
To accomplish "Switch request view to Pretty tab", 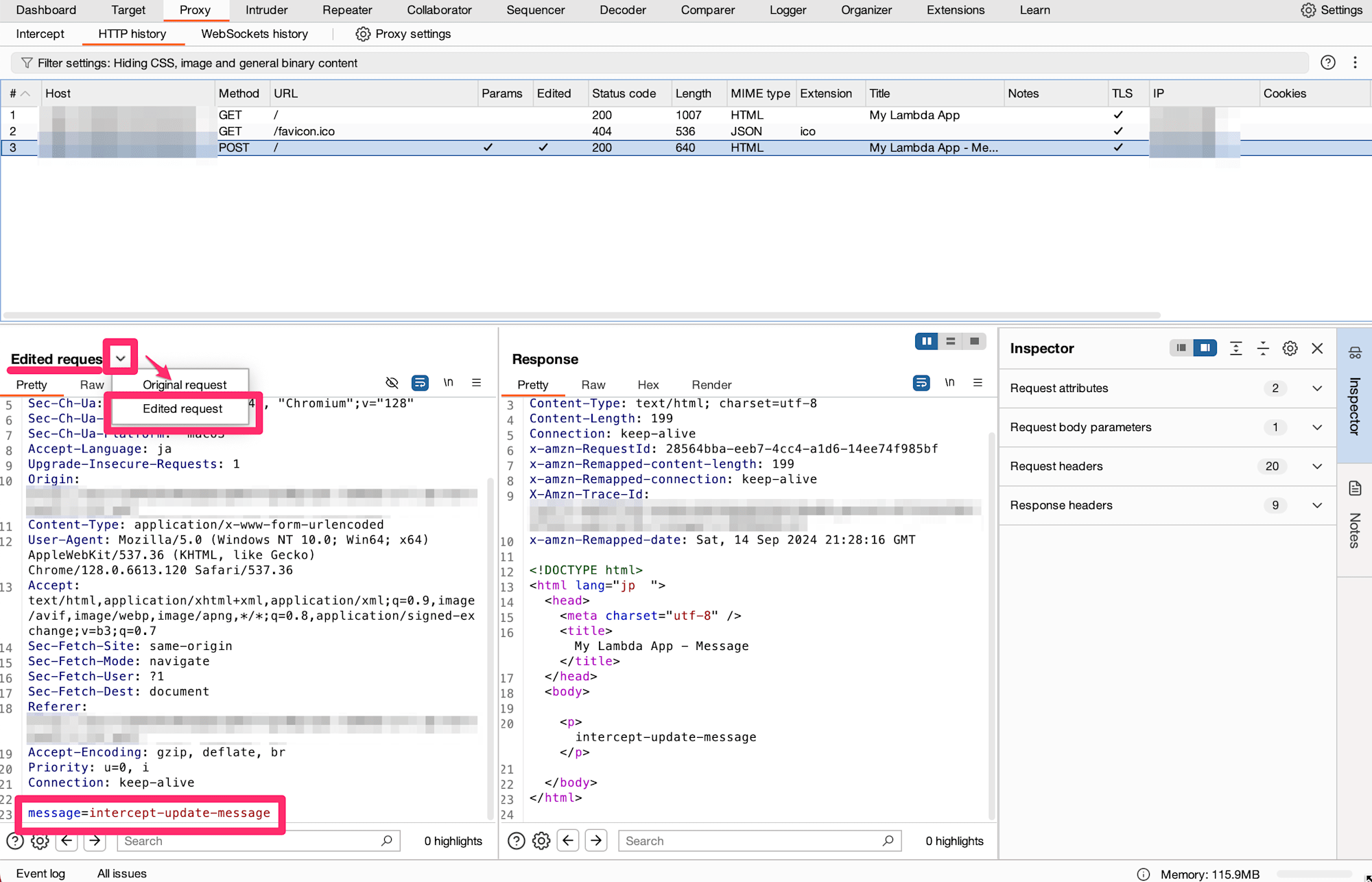I will (32, 384).
